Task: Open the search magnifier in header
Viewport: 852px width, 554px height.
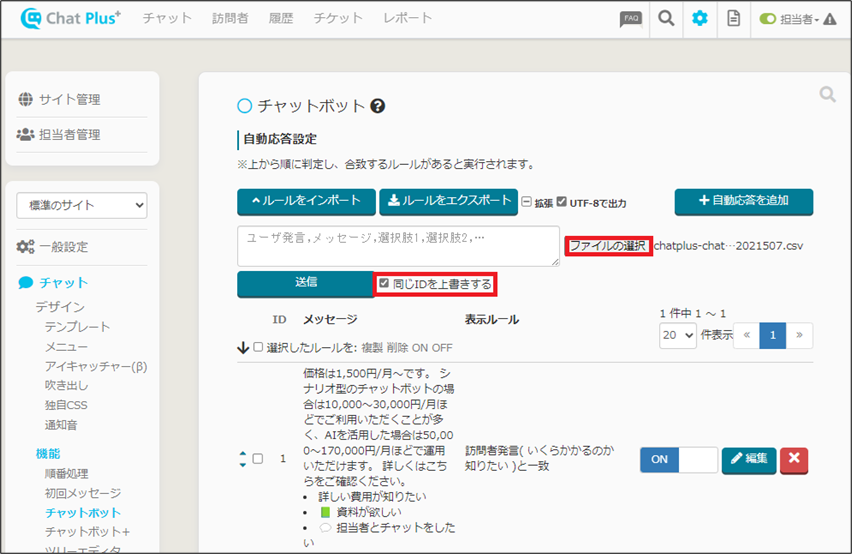Action: tap(666, 19)
